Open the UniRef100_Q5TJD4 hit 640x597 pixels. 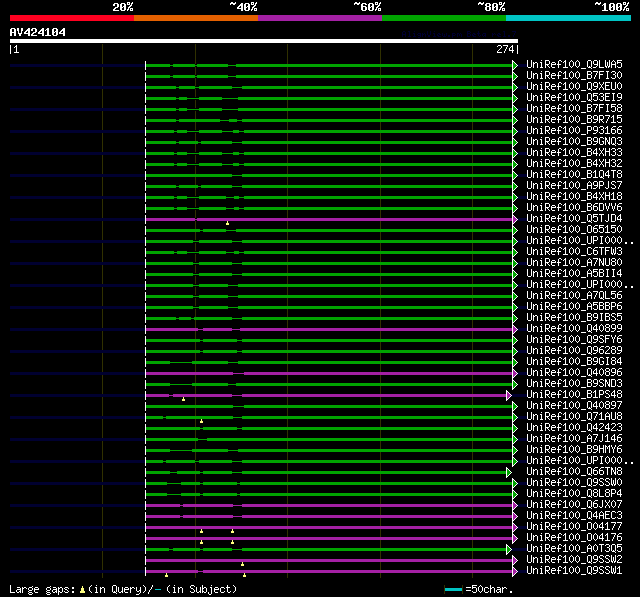coord(574,219)
